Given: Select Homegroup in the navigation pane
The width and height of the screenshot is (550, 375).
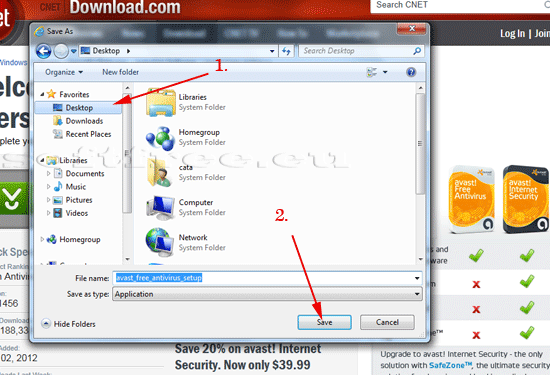Looking at the screenshot, I should 80,240.
